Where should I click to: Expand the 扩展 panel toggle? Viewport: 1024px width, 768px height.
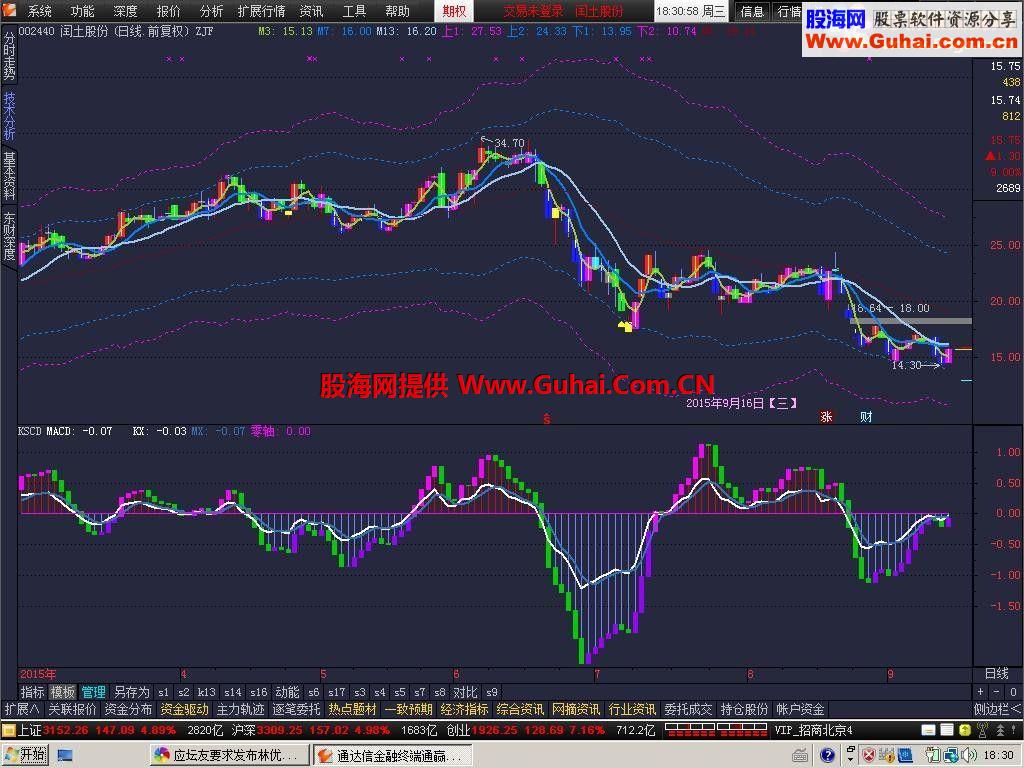coord(22,709)
